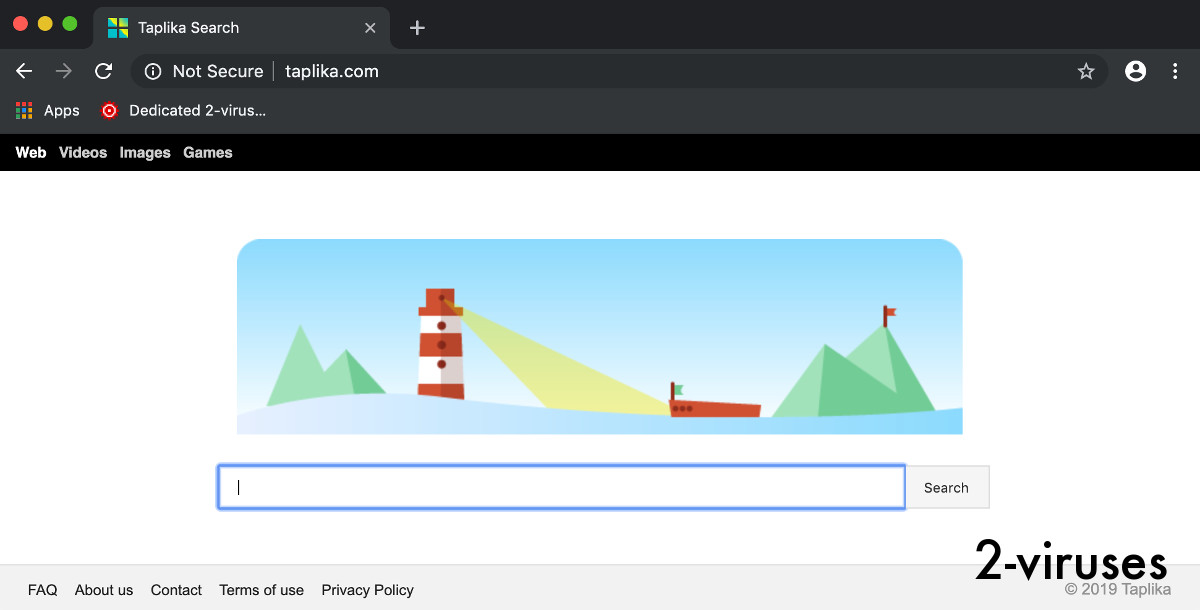Click the browser back arrow
The width and height of the screenshot is (1200, 610).
24,71
